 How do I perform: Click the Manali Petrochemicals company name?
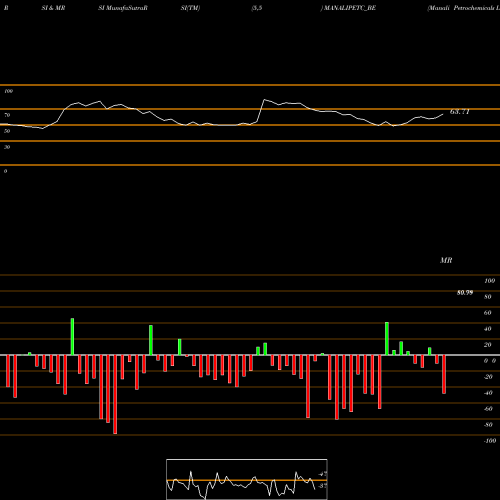(x=464, y=8)
